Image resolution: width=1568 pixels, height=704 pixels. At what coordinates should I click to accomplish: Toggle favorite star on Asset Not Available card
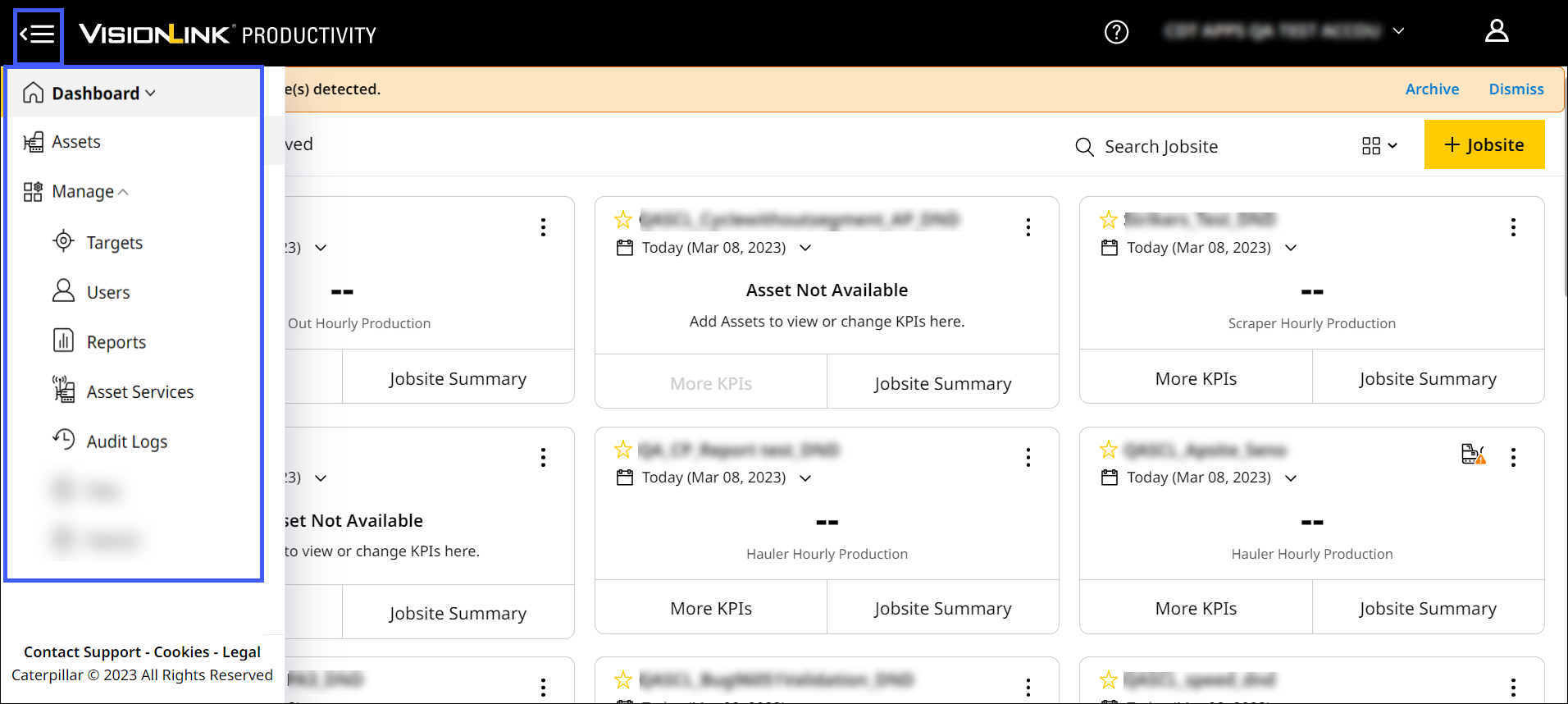click(623, 220)
